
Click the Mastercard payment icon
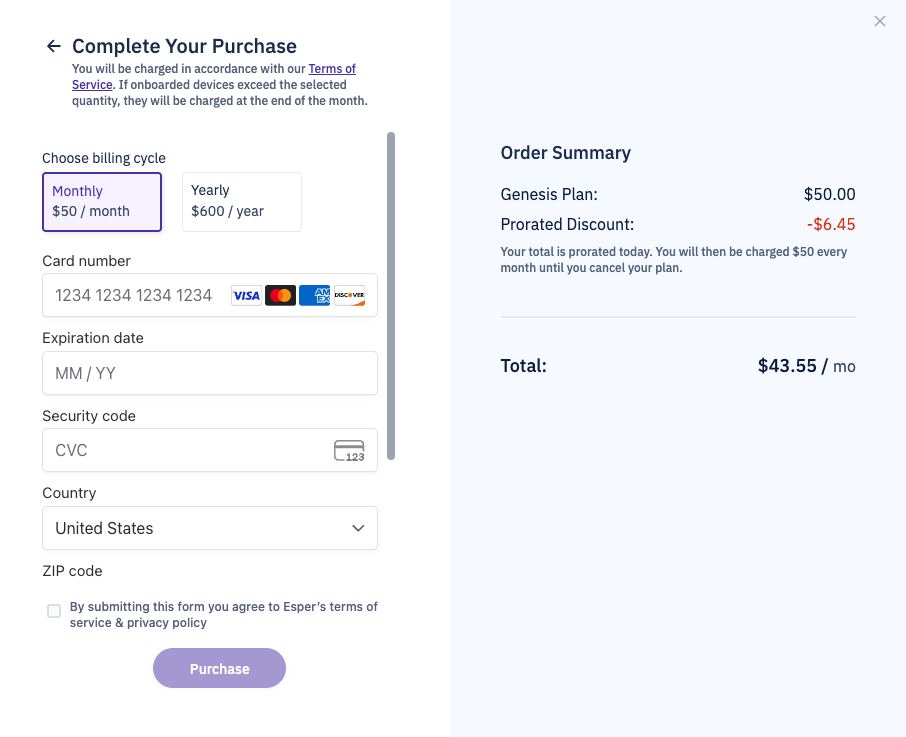pyautogui.click(x=280, y=294)
